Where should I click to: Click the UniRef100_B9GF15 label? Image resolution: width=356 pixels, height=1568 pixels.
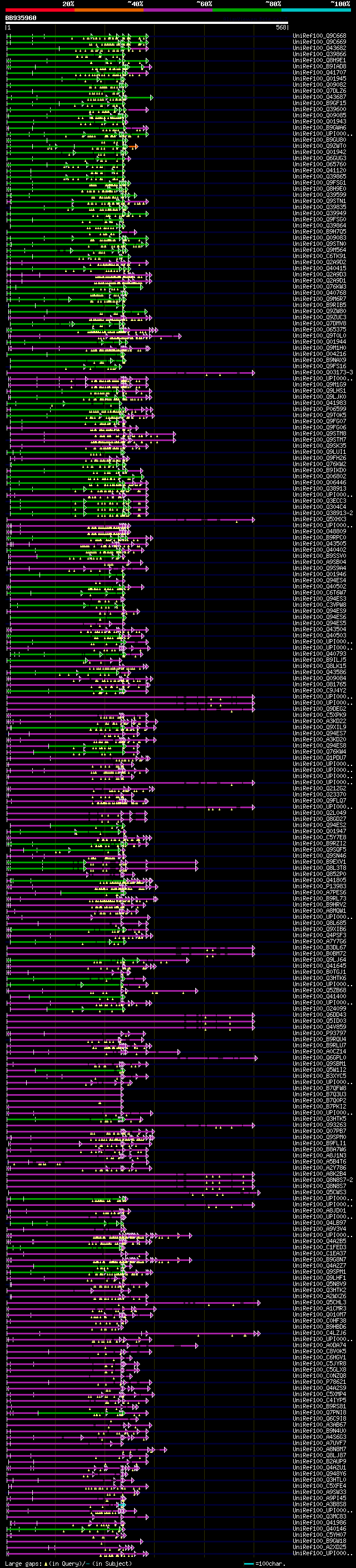[x=319, y=103]
